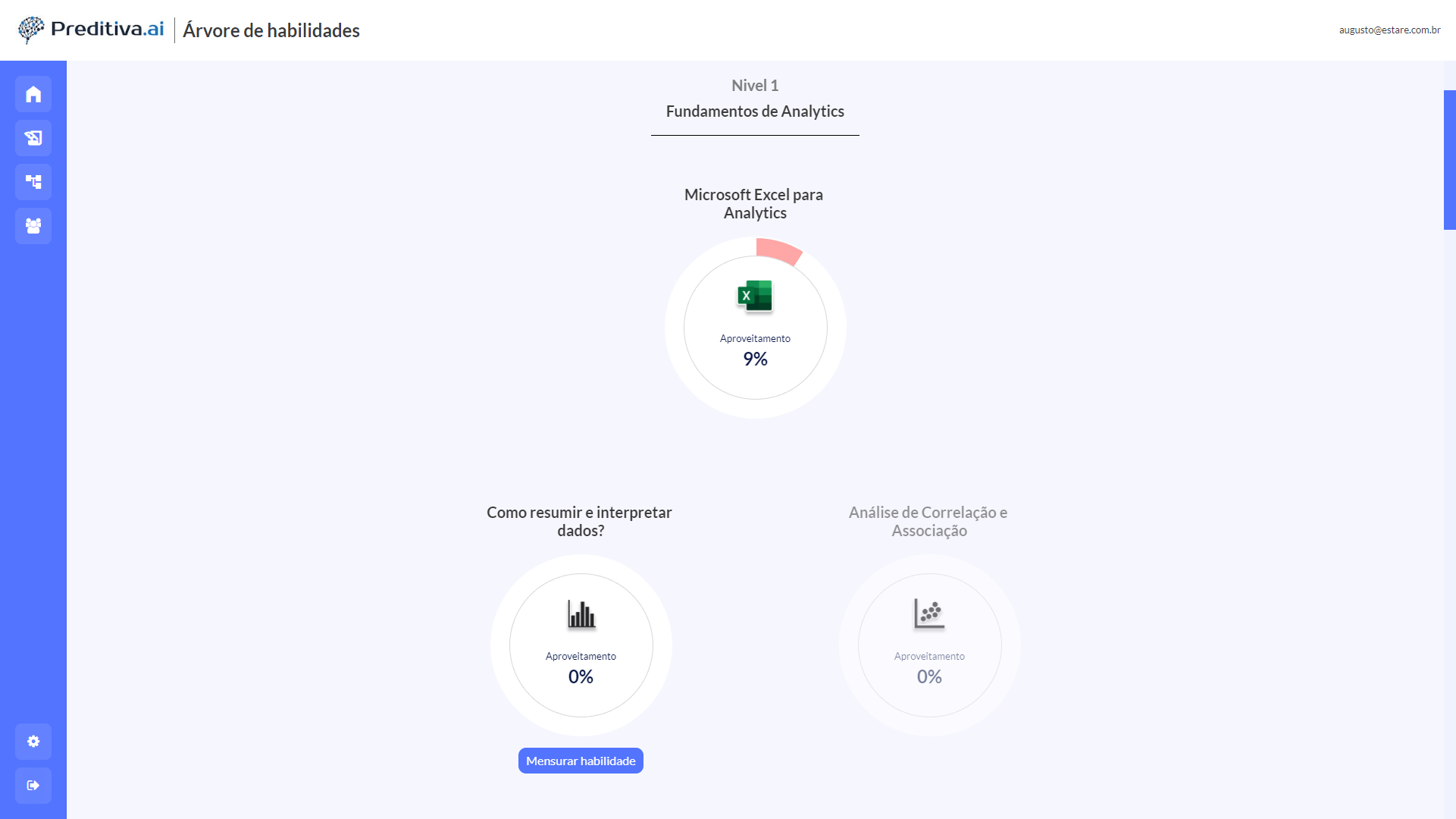1456x819 pixels.
Task: Click the scatter plot icon under Análise de Correlação
Action: 929,614
